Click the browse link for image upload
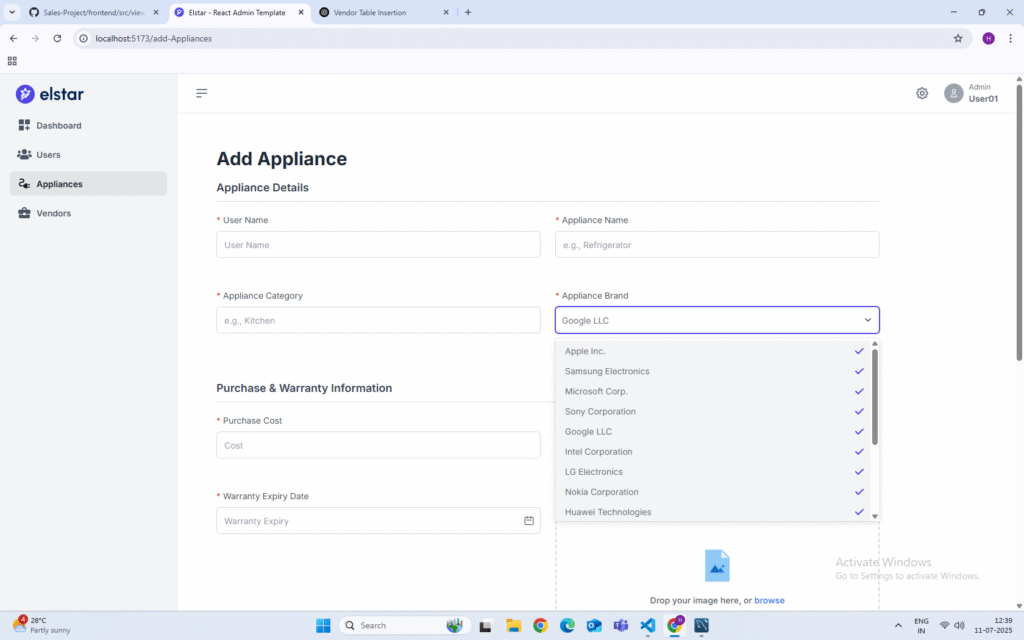This screenshot has height=640, width=1024. 769,600
